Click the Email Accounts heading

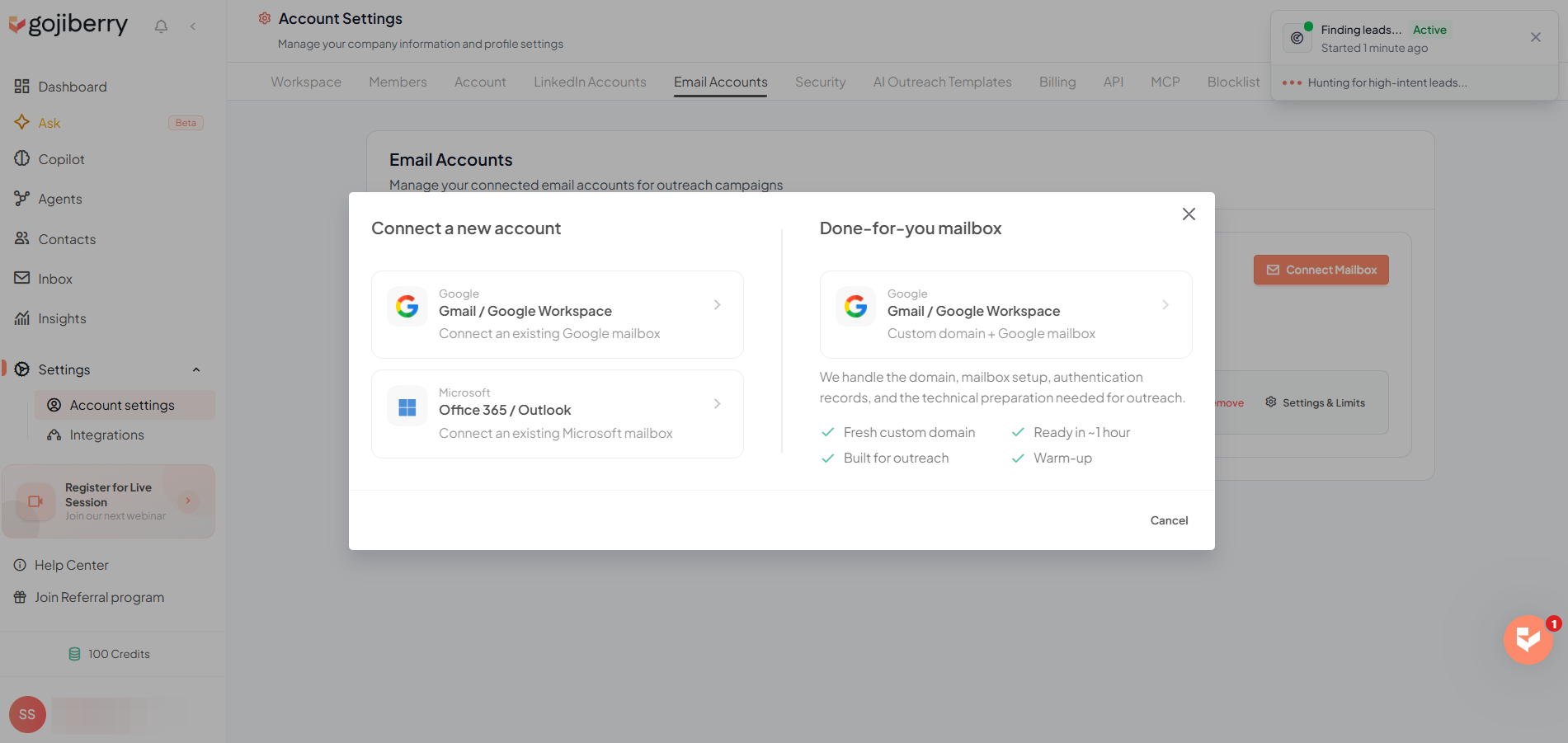[x=450, y=160]
